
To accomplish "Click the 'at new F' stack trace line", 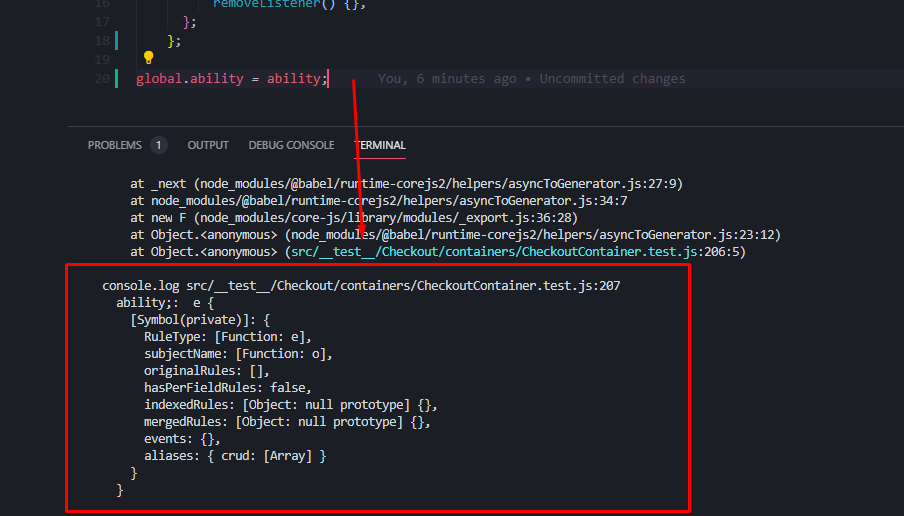I will 354,218.
